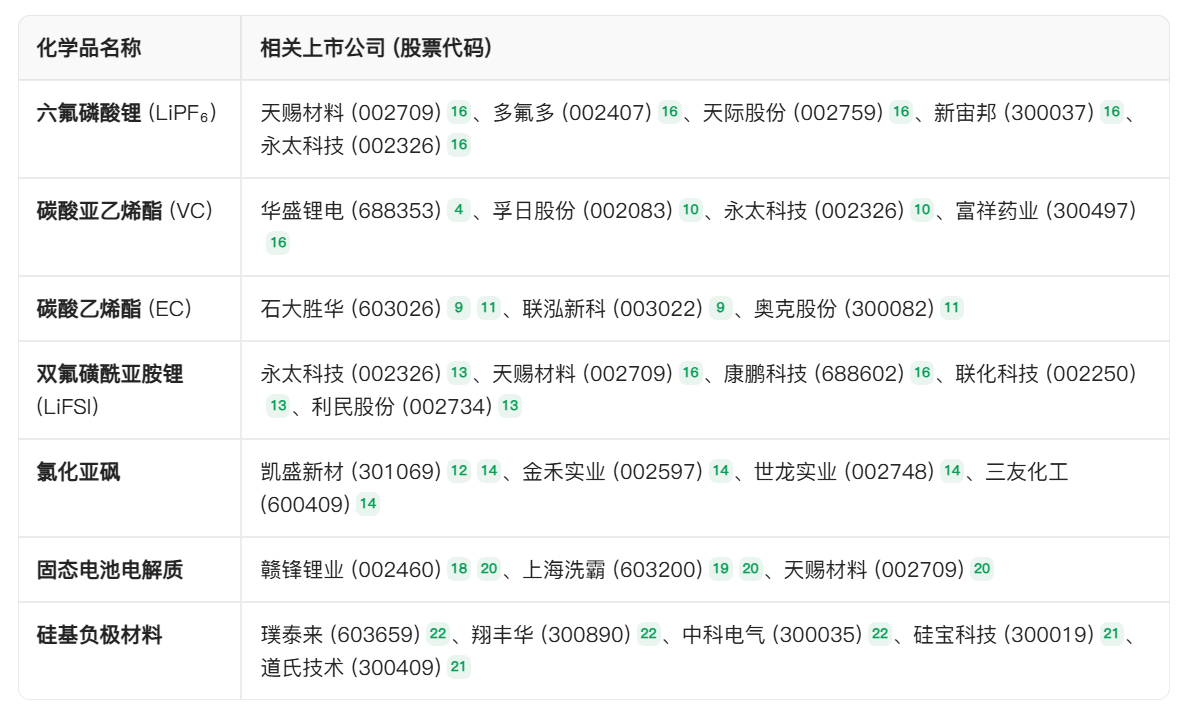The height and width of the screenshot is (720, 1187).
Task: Open citation 16 following 富祥药业 (300497)
Action: click(x=278, y=242)
